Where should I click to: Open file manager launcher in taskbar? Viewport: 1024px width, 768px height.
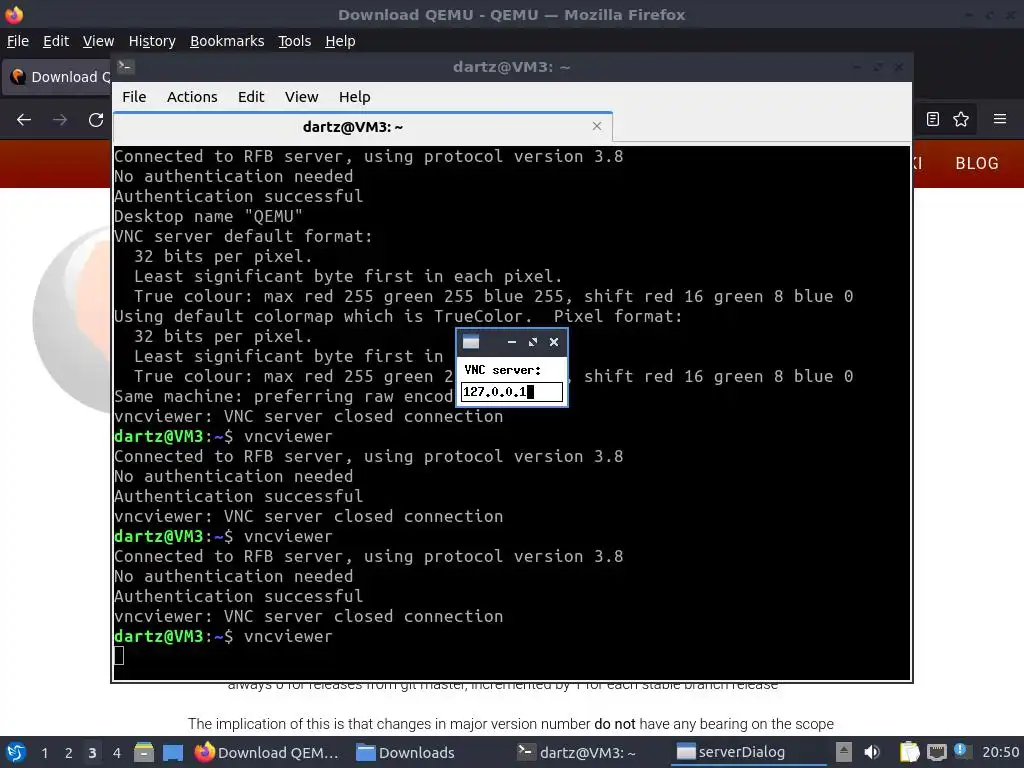point(144,752)
